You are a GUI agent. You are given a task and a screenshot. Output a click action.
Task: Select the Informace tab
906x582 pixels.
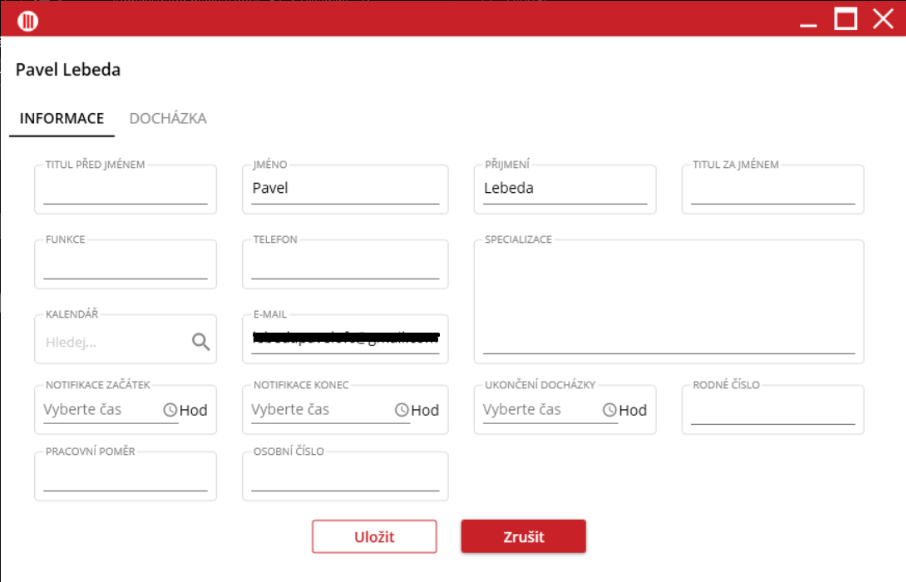(x=62, y=118)
